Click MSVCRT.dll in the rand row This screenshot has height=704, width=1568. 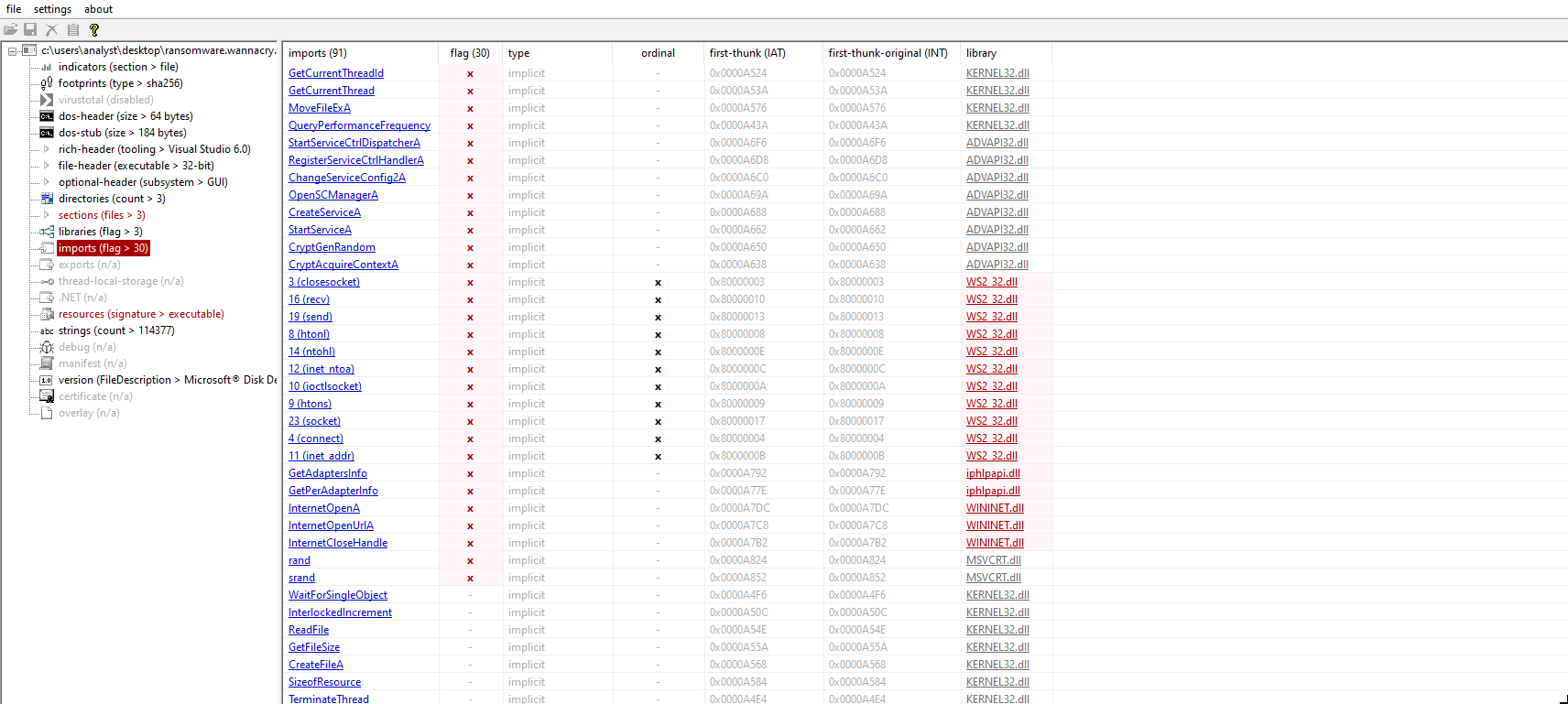pos(994,560)
